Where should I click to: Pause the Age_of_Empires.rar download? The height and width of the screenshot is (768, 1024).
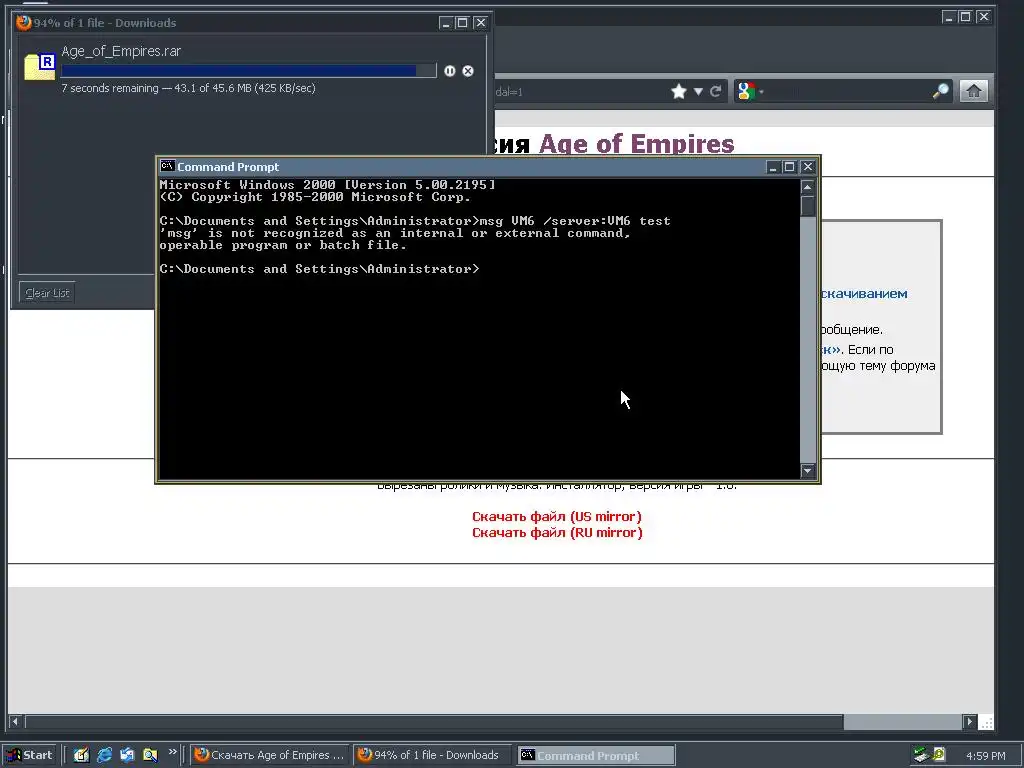[x=449, y=71]
